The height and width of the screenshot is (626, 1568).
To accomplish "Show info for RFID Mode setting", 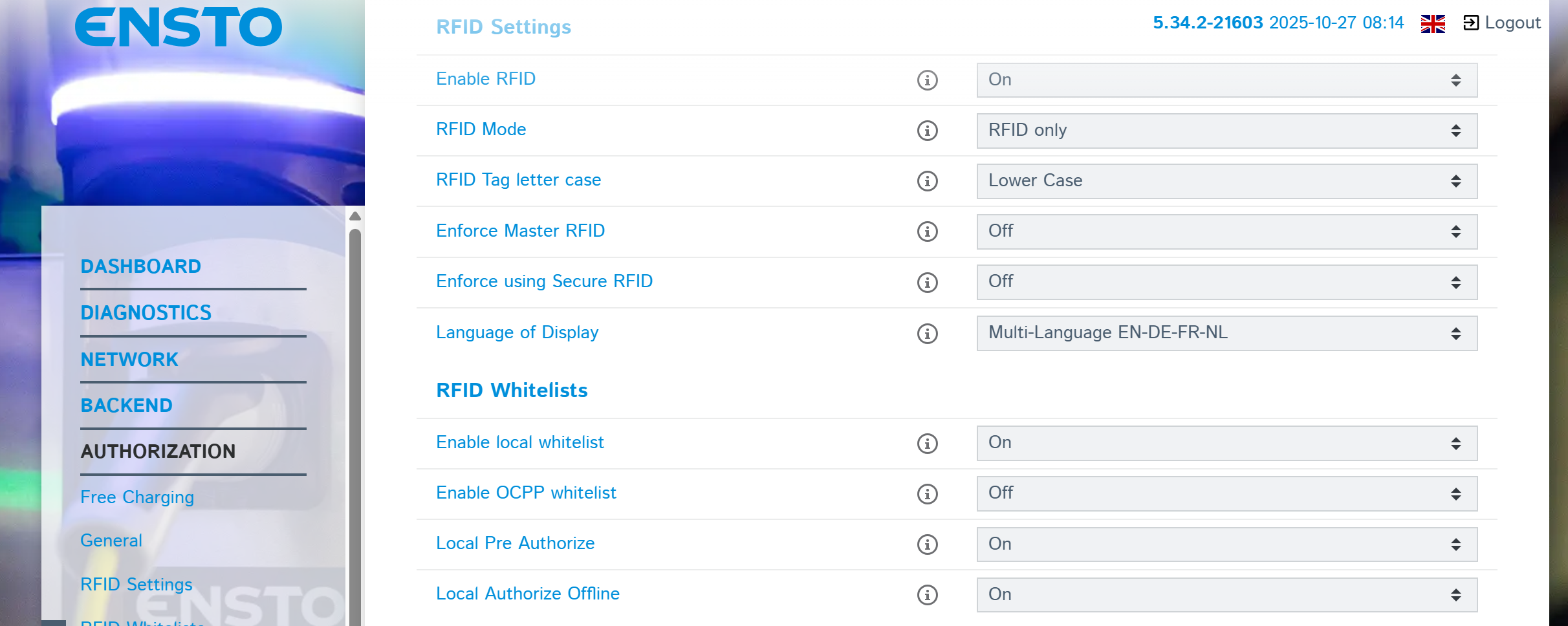I will coord(927,131).
